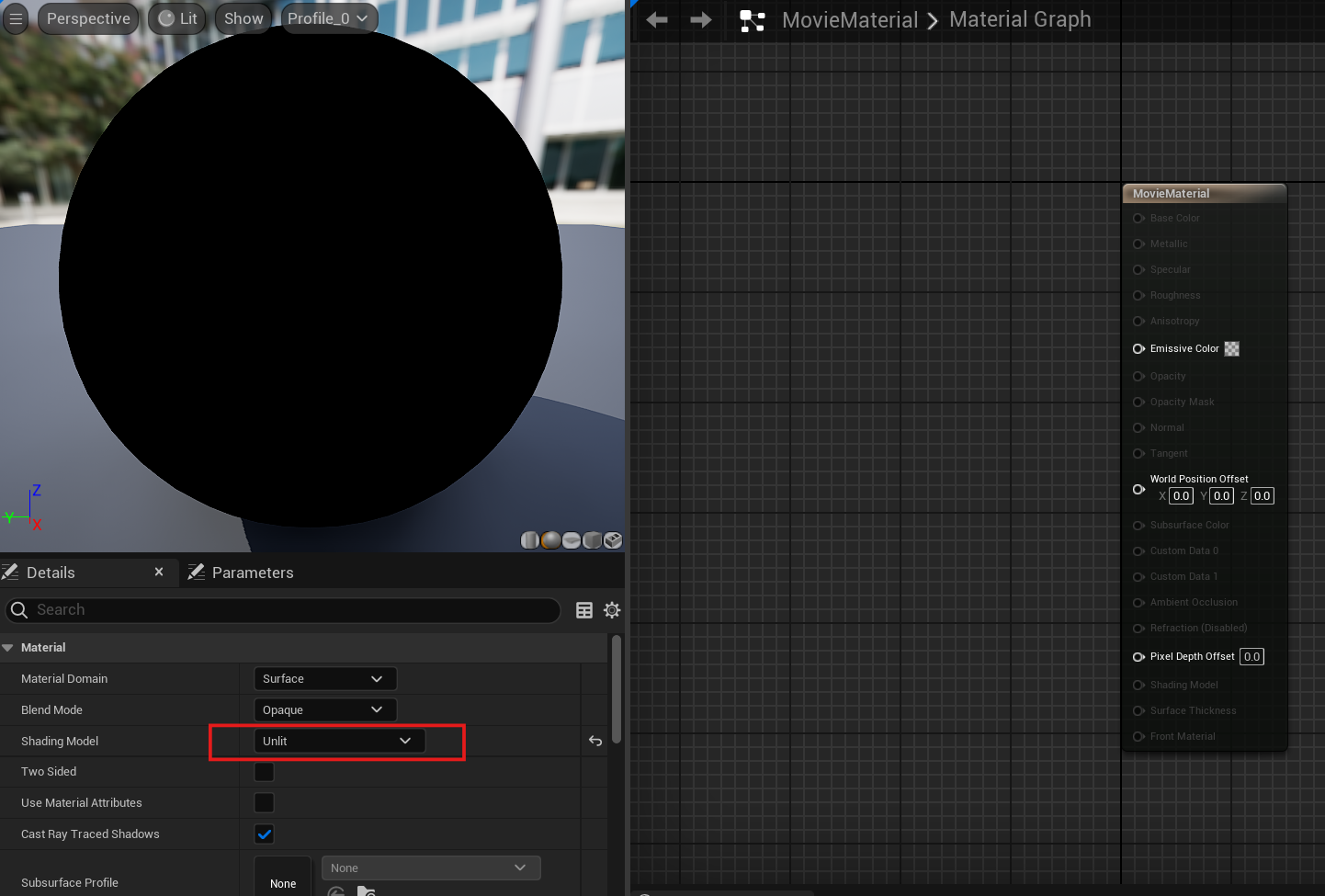Select the sphere preview mesh icon
The width and height of the screenshot is (1325, 896).
549,540
